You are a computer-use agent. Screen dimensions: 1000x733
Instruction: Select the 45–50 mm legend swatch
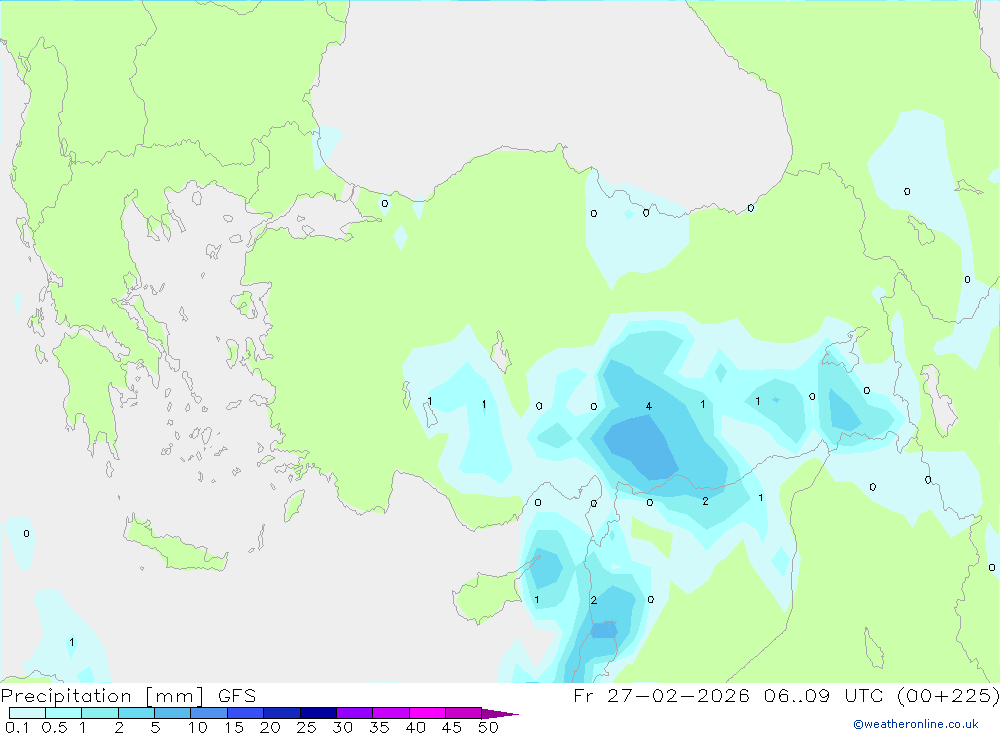coord(464,713)
